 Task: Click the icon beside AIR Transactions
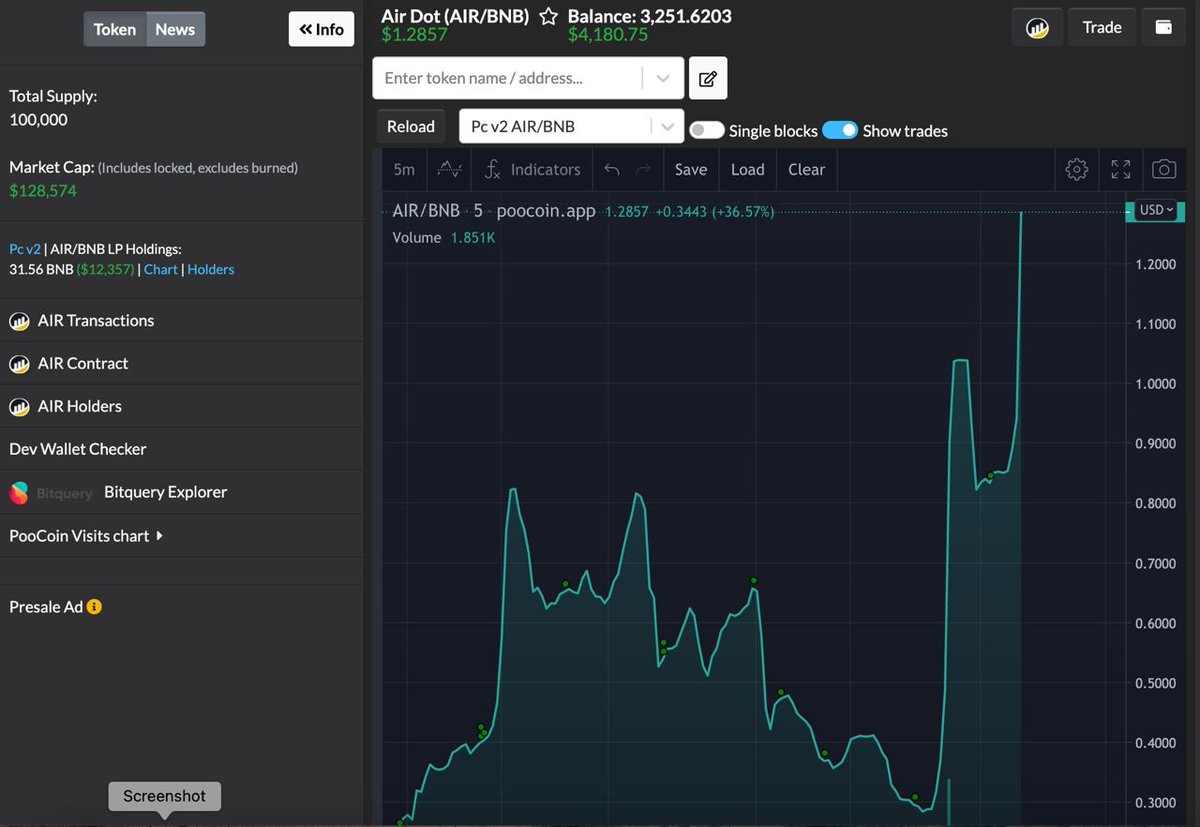coord(19,321)
